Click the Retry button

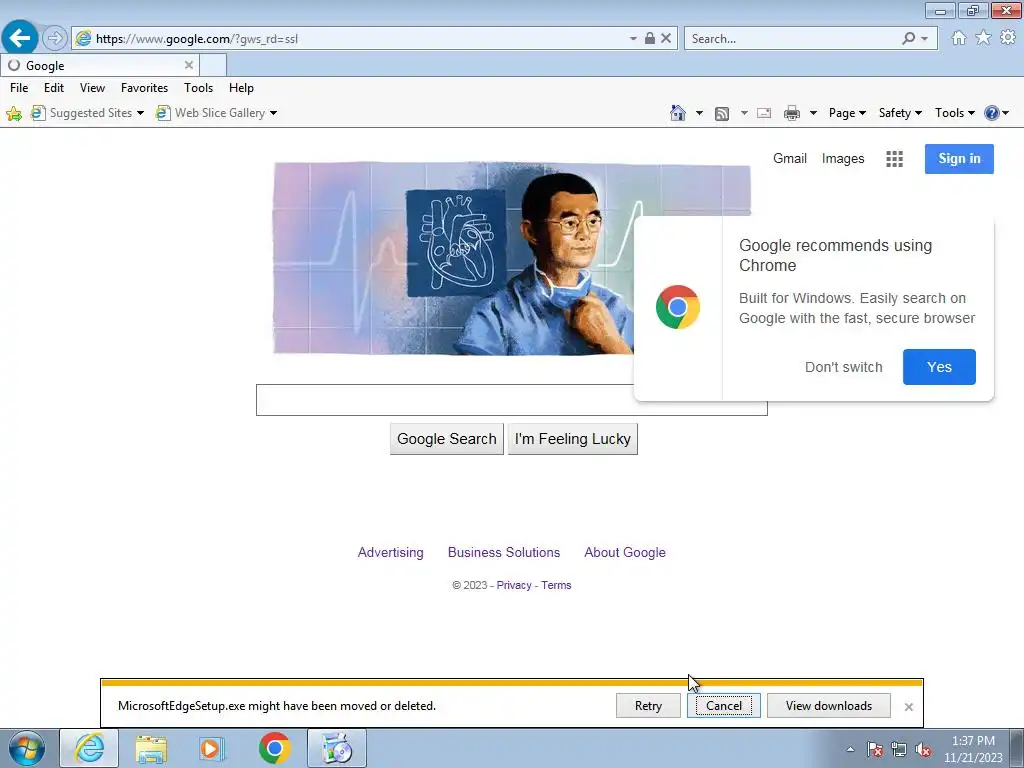(648, 706)
